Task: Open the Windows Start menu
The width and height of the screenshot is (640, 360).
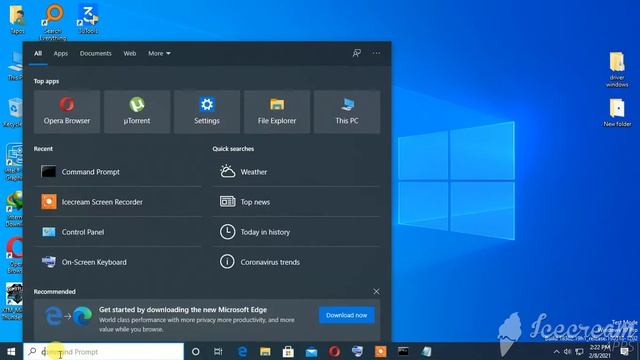Action: (11, 351)
